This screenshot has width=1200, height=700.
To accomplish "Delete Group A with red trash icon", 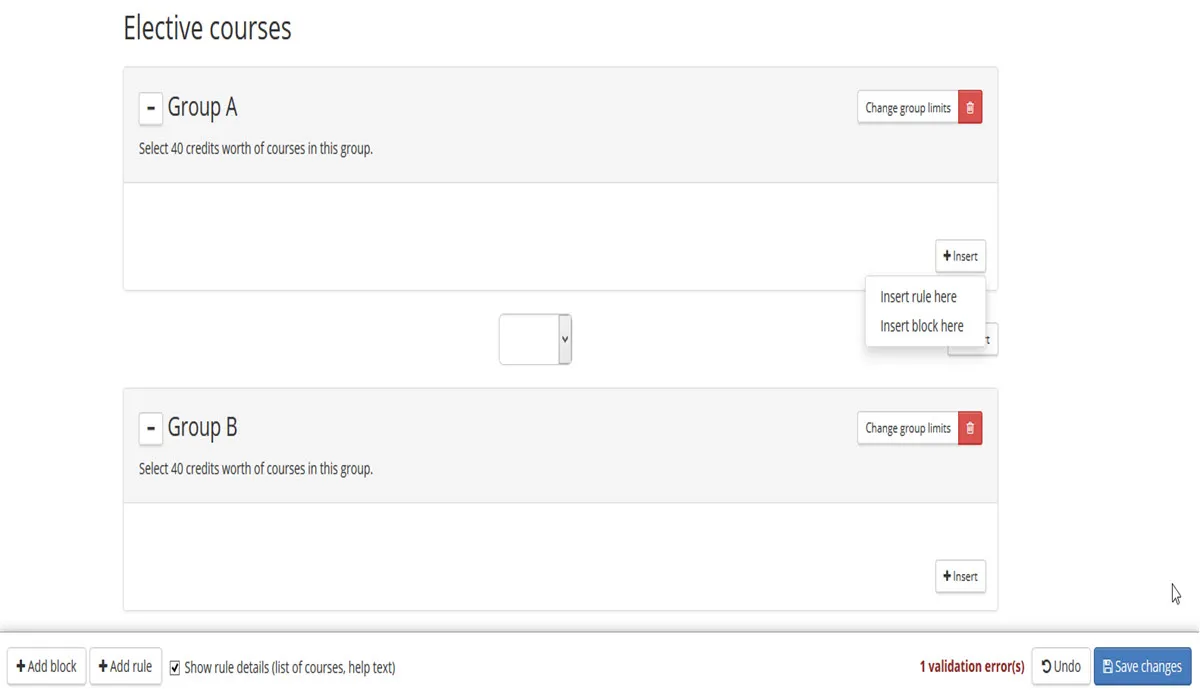I will point(970,108).
